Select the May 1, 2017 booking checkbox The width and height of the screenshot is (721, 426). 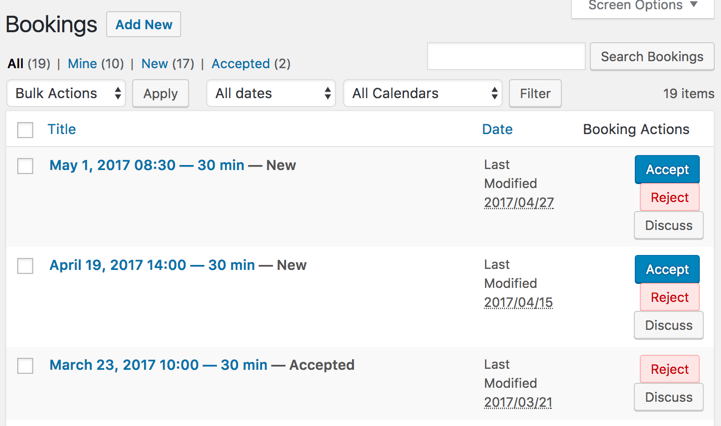click(25, 166)
